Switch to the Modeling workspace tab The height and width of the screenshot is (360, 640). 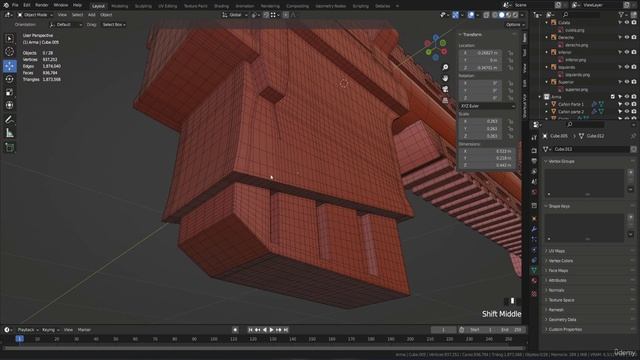click(120, 6)
